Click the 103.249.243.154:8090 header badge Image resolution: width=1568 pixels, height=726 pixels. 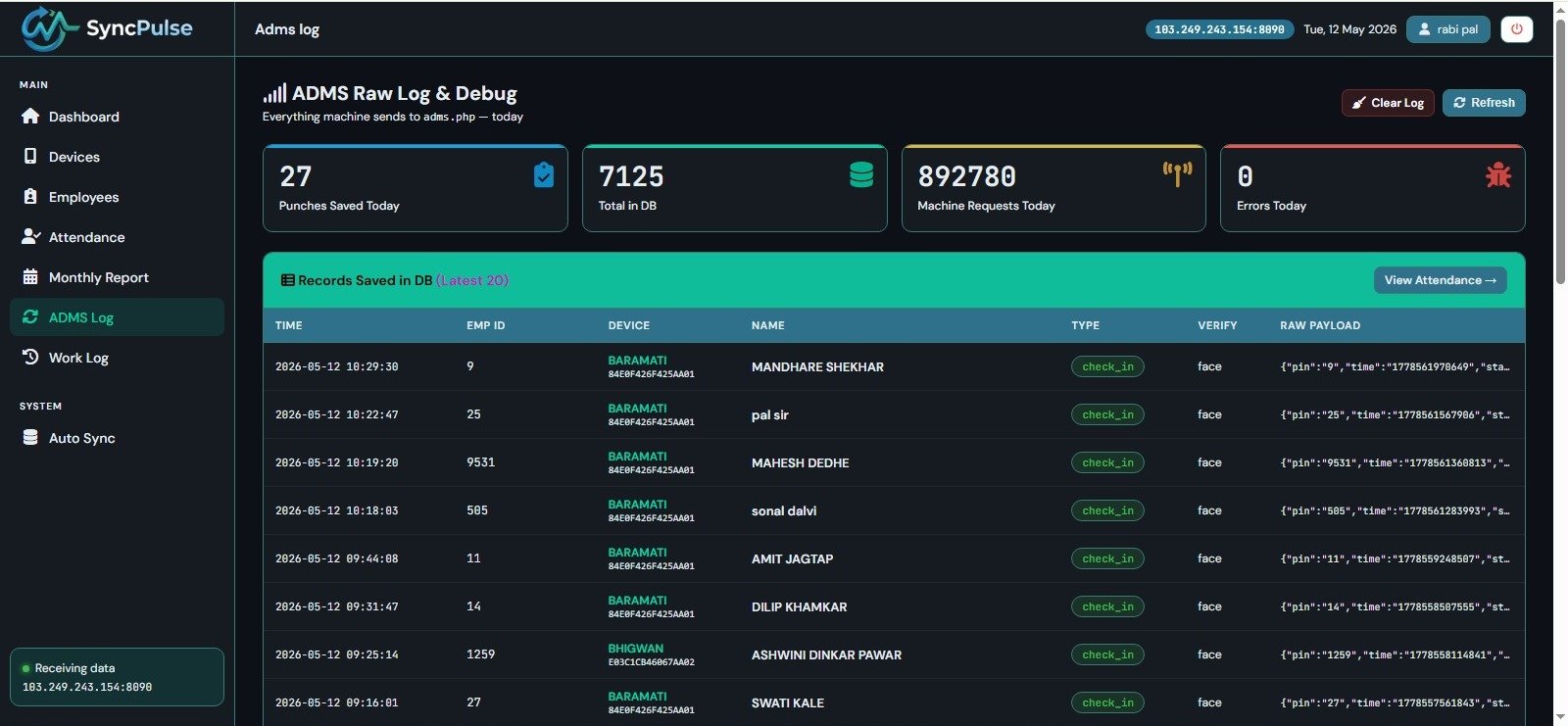[x=1219, y=29]
